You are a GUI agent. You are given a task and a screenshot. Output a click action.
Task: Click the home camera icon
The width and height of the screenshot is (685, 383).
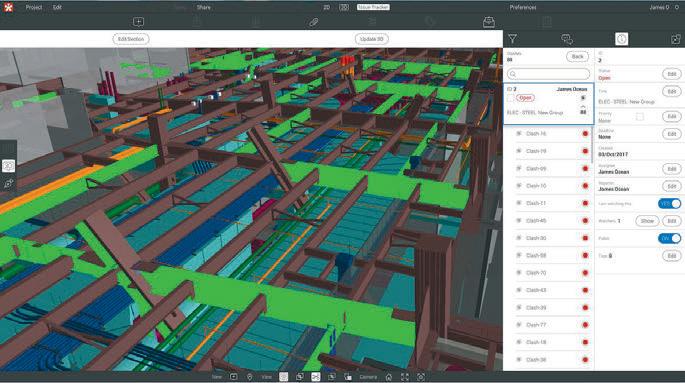[x=388, y=377]
